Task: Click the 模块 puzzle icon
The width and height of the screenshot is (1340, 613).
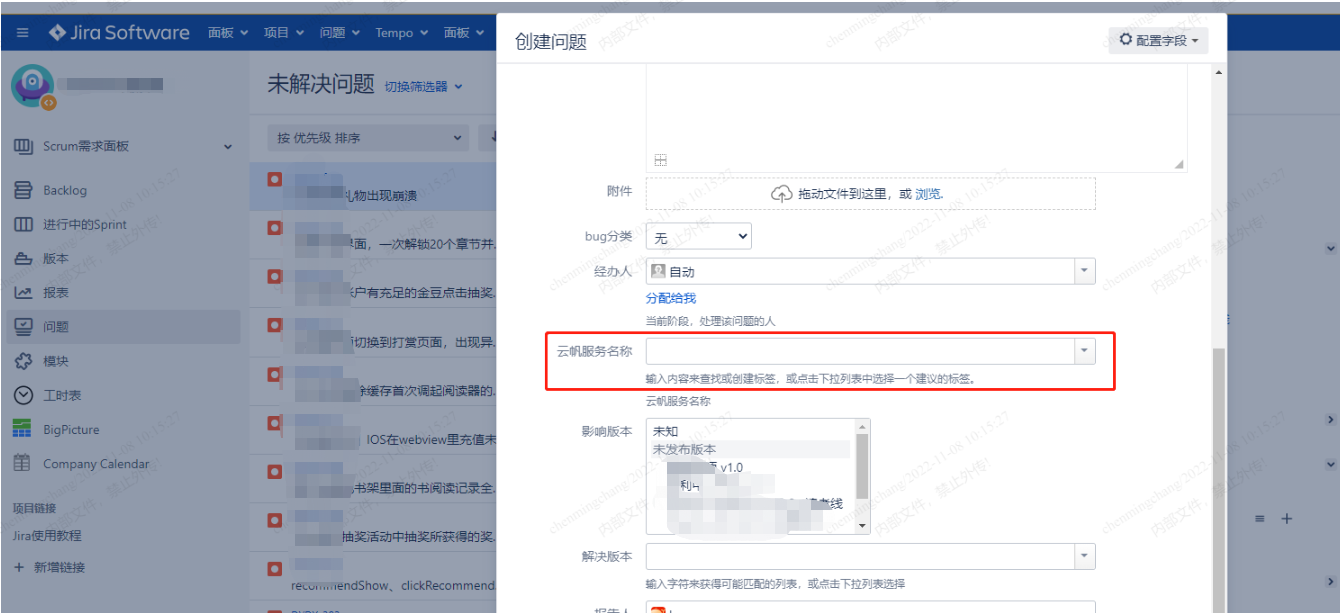Action: click(23, 361)
